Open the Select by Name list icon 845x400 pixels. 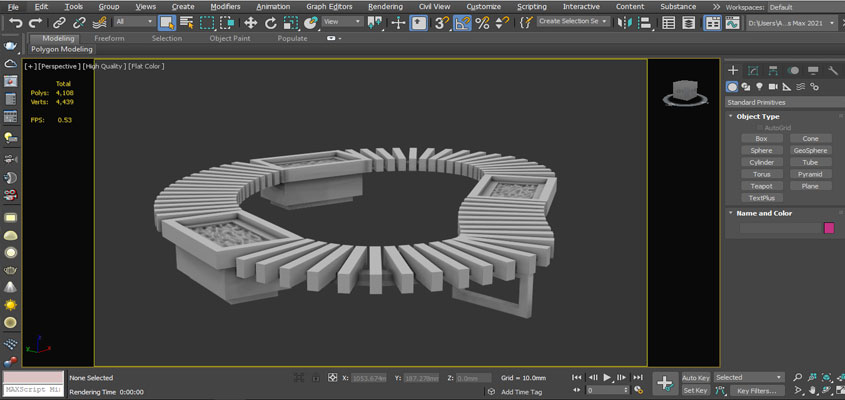(186, 23)
